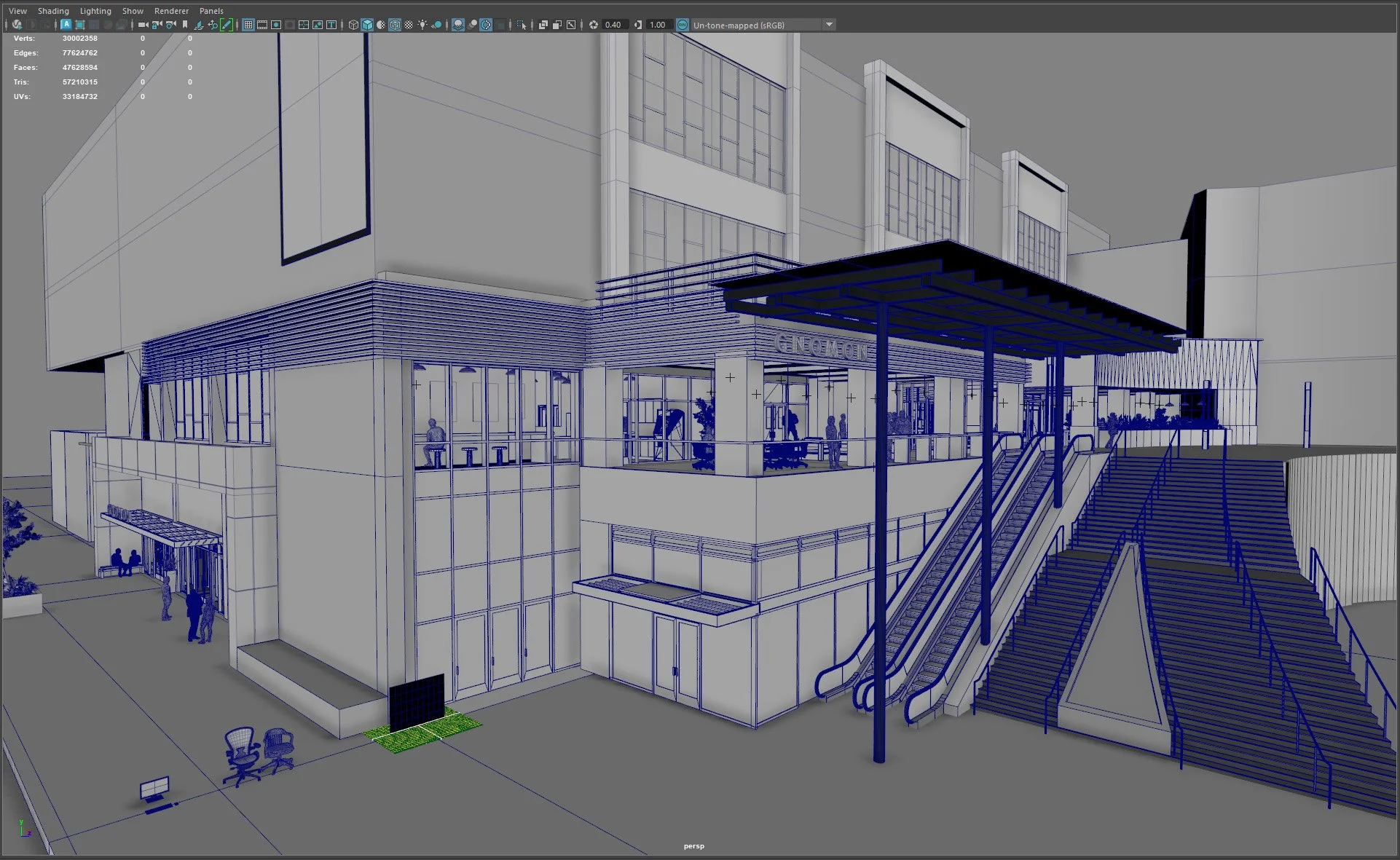Image resolution: width=1400 pixels, height=860 pixels.
Task: Open the View menu
Action: coord(17,11)
